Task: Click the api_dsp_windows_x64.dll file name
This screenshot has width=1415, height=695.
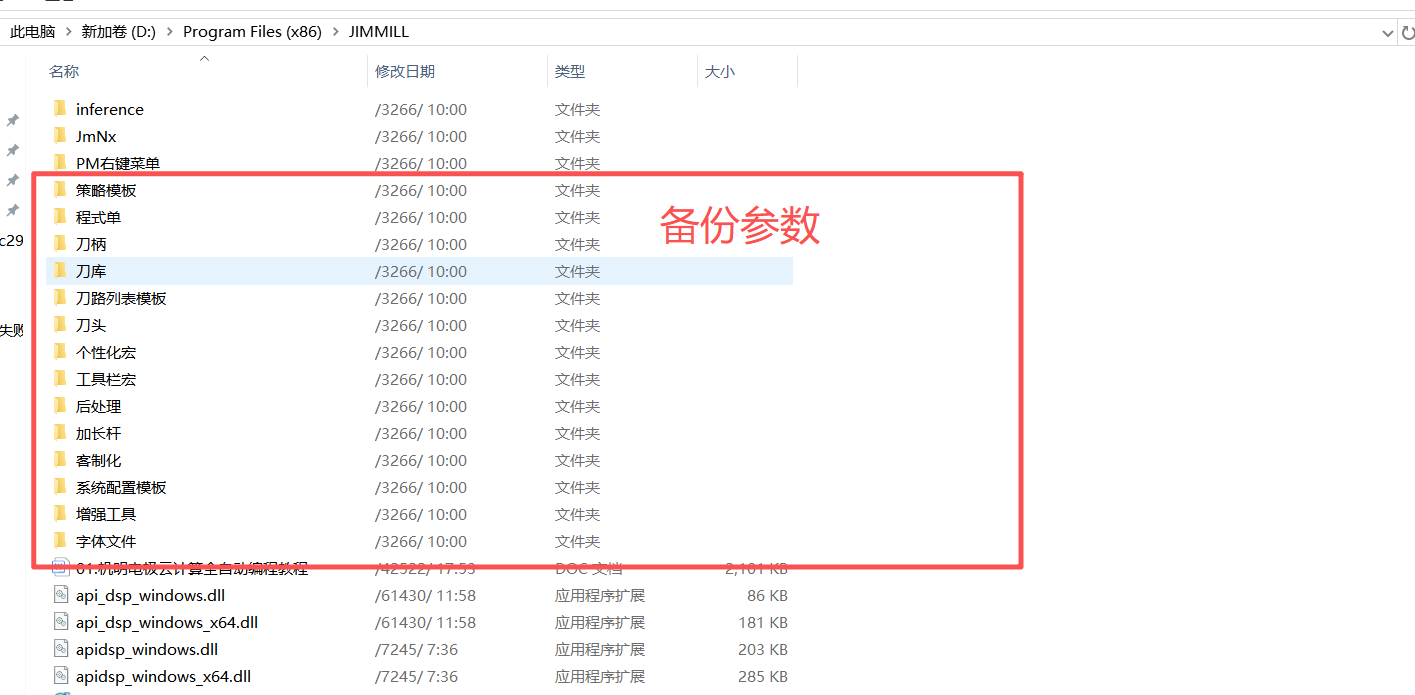Action: pyautogui.click(x=167, y=622)
